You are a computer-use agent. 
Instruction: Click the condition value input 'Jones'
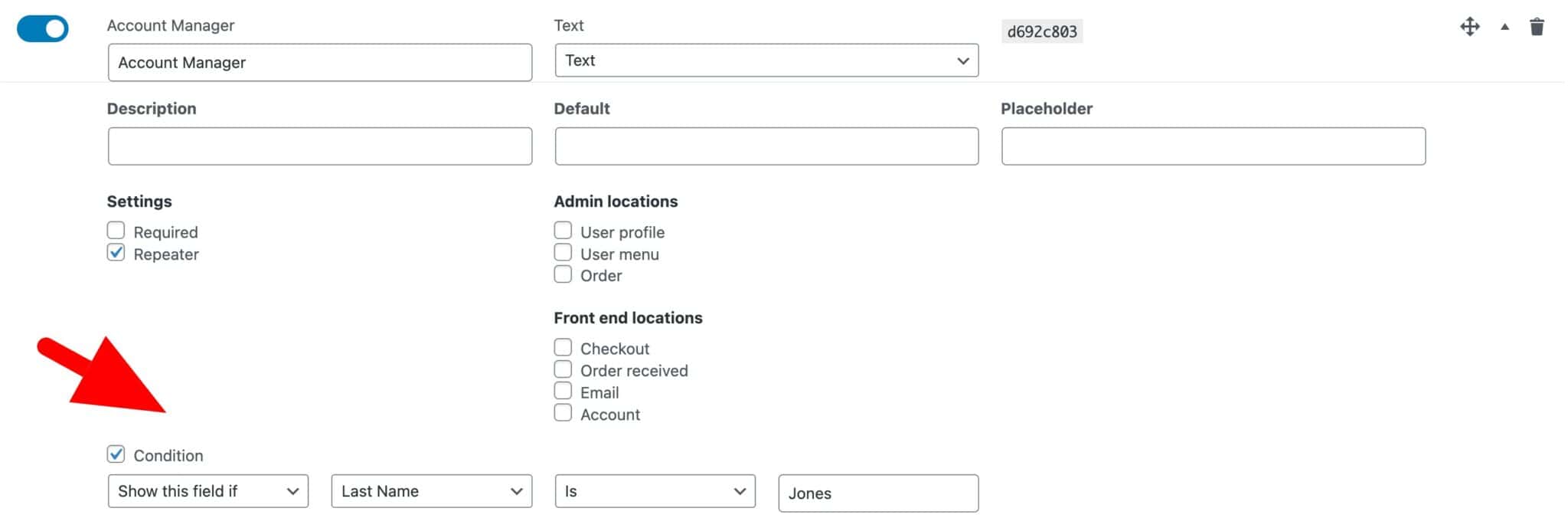(x=878, y=493)
